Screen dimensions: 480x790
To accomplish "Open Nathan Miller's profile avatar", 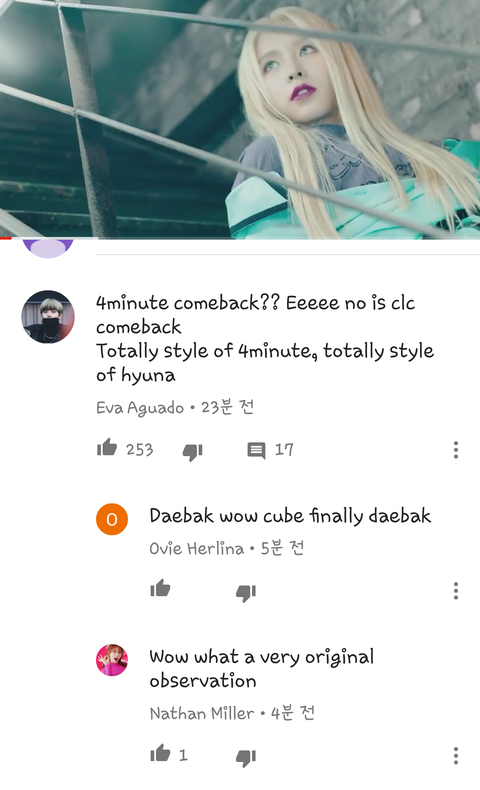I will point(112,660).
